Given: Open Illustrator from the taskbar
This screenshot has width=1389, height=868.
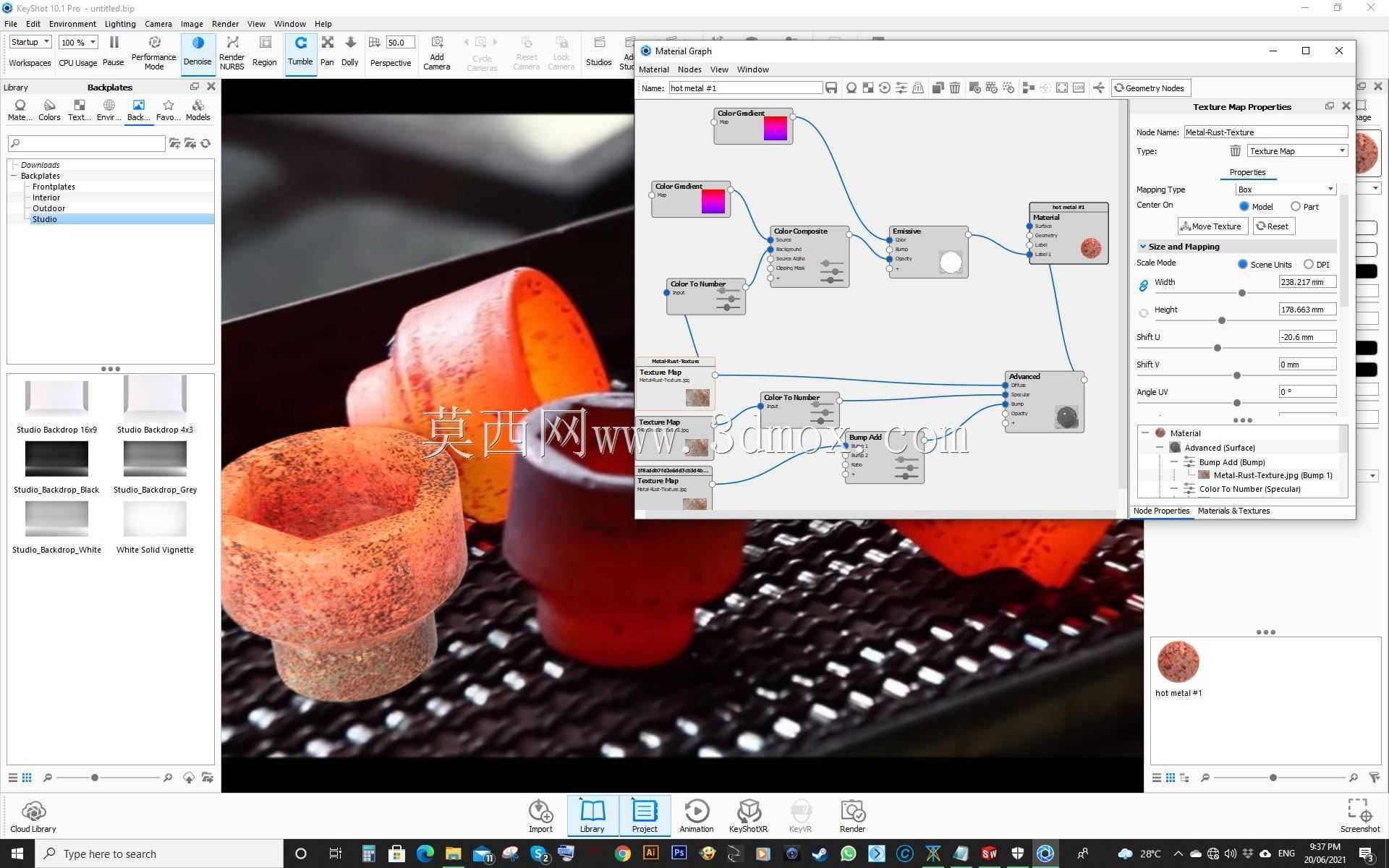Looking at the screenshot, I should pos(650,854).
